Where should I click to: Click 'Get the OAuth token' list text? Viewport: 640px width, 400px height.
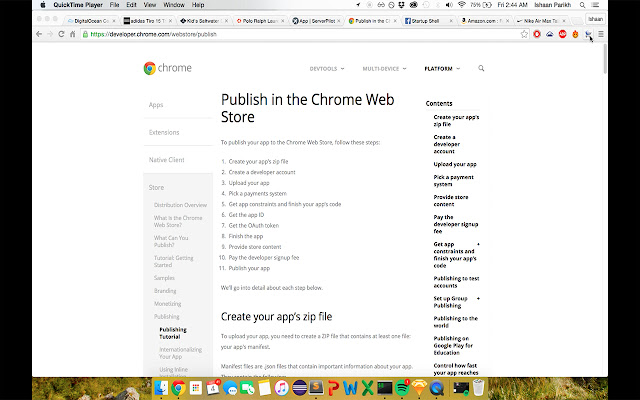point(253,225)
